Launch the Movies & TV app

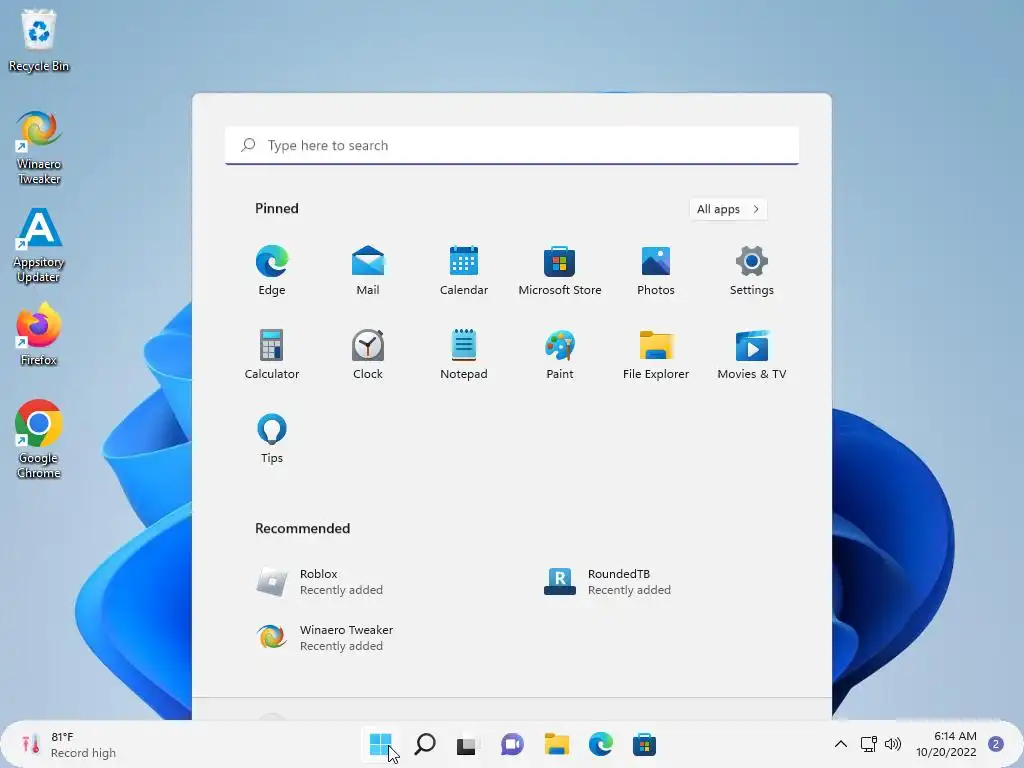pos(752,355)
